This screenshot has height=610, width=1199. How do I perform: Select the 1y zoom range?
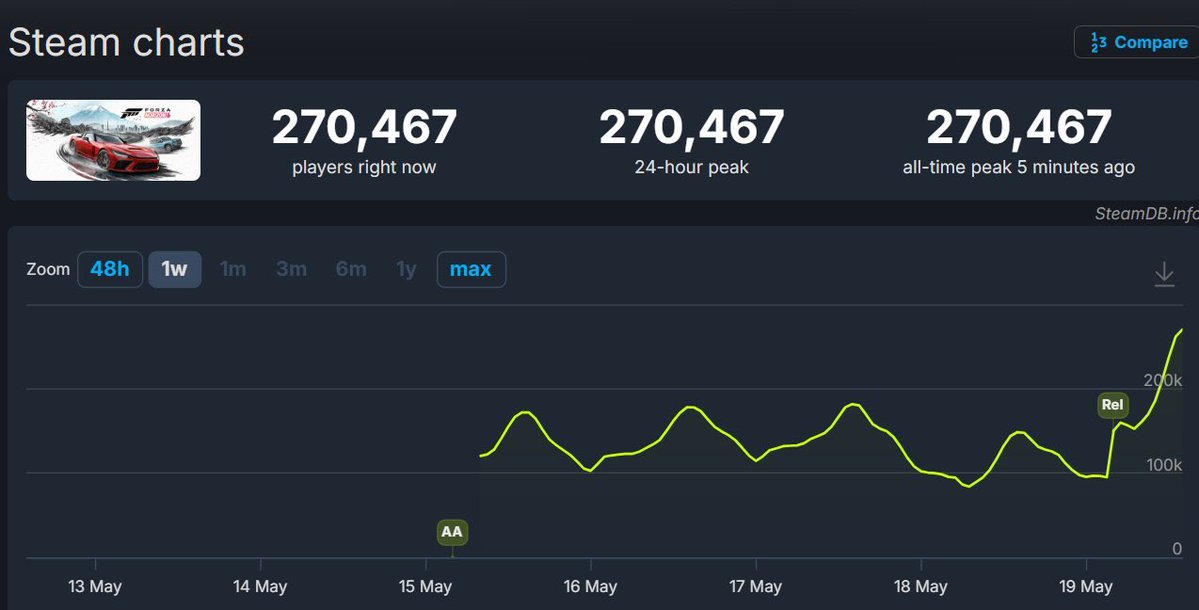(406, 269)
